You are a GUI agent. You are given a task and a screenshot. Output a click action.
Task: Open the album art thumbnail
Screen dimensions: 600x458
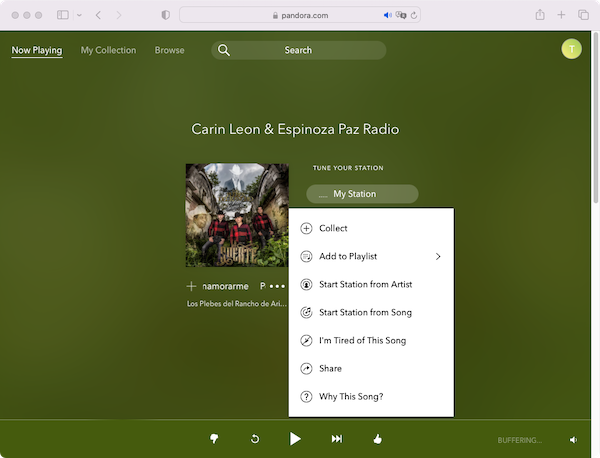point(237,215)
